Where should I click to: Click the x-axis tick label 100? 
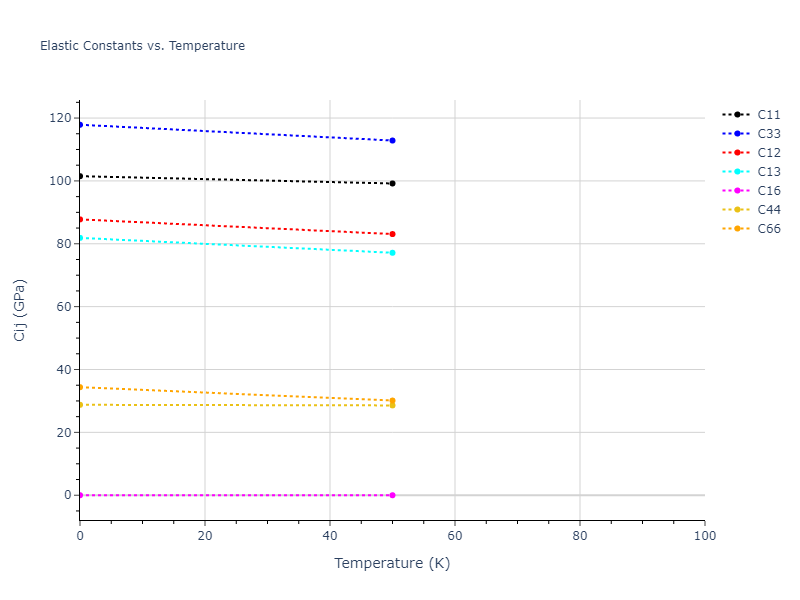[704, 536]
